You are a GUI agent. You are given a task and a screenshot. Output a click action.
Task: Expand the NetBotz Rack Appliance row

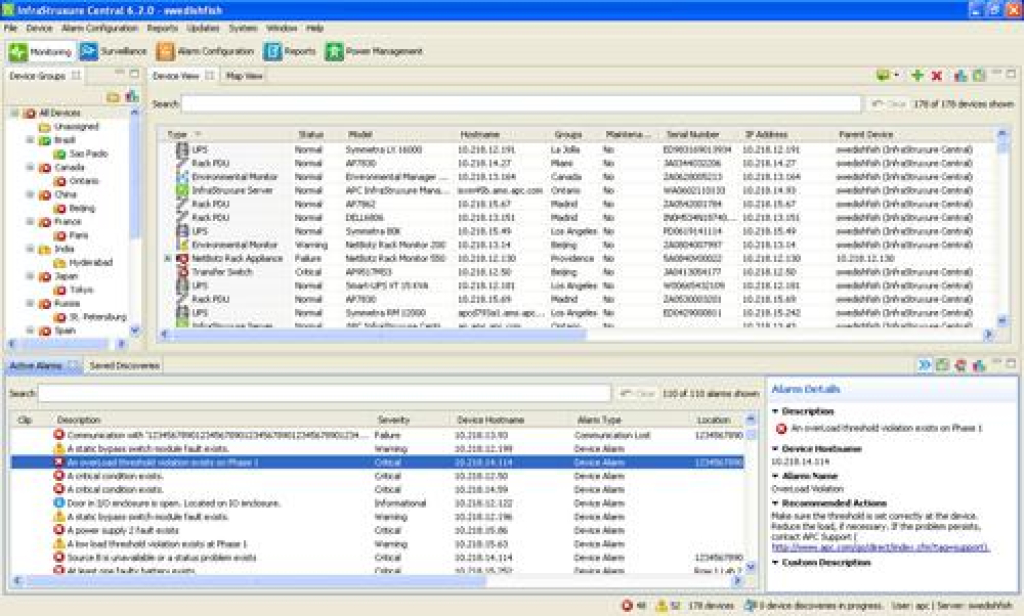pyautogui.click(x=168, y=258)
